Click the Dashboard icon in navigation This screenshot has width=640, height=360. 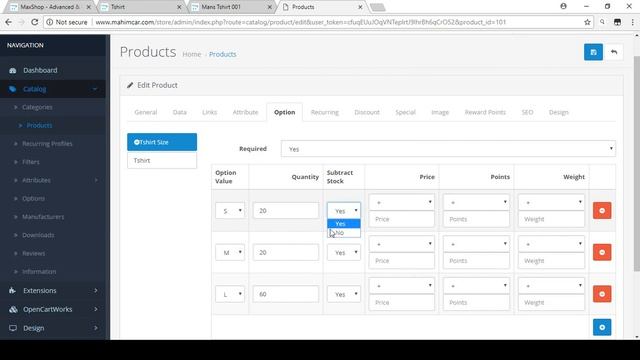pos(13,70)
